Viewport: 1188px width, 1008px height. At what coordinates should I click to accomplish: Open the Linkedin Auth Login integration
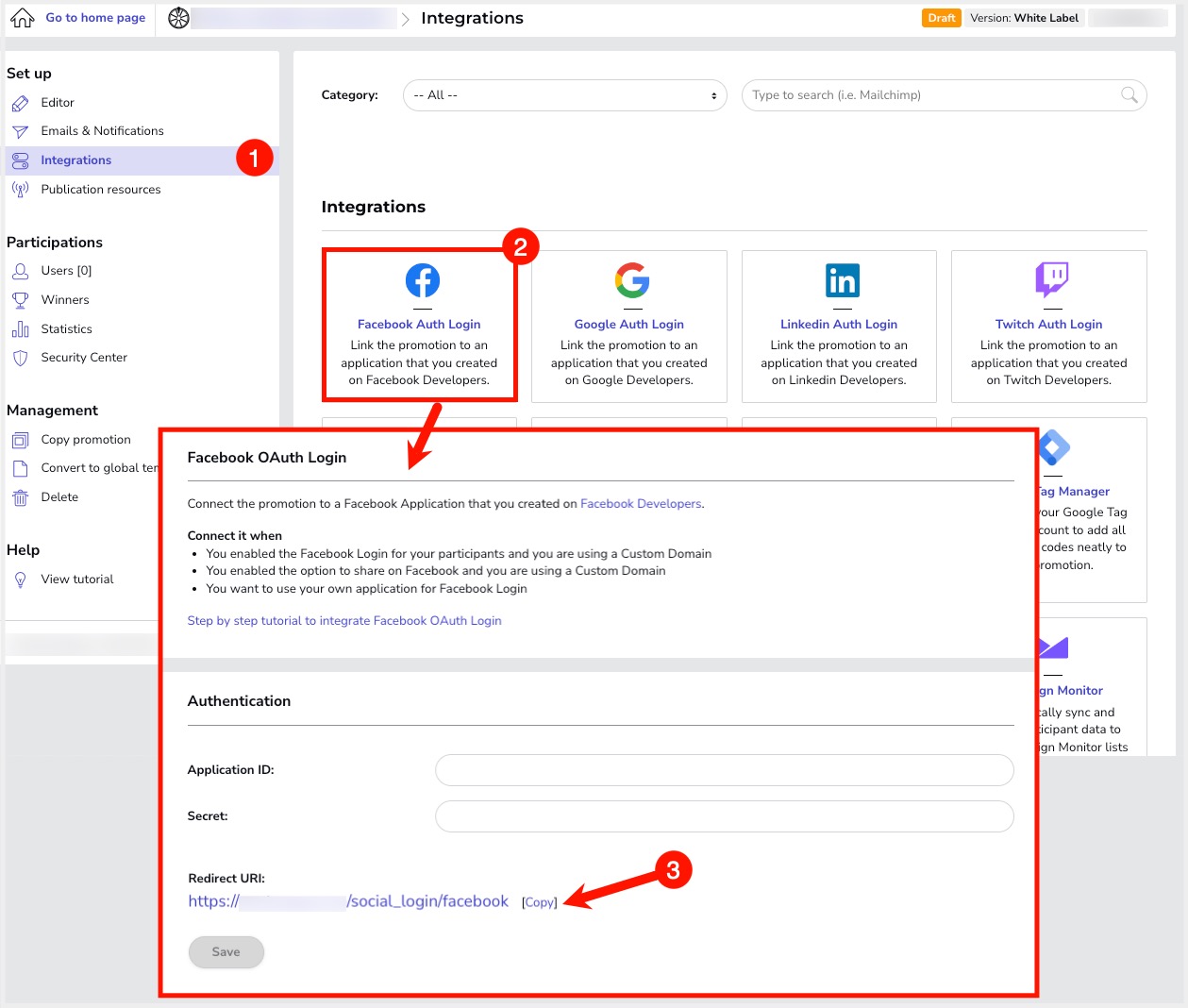click(839, 325)
